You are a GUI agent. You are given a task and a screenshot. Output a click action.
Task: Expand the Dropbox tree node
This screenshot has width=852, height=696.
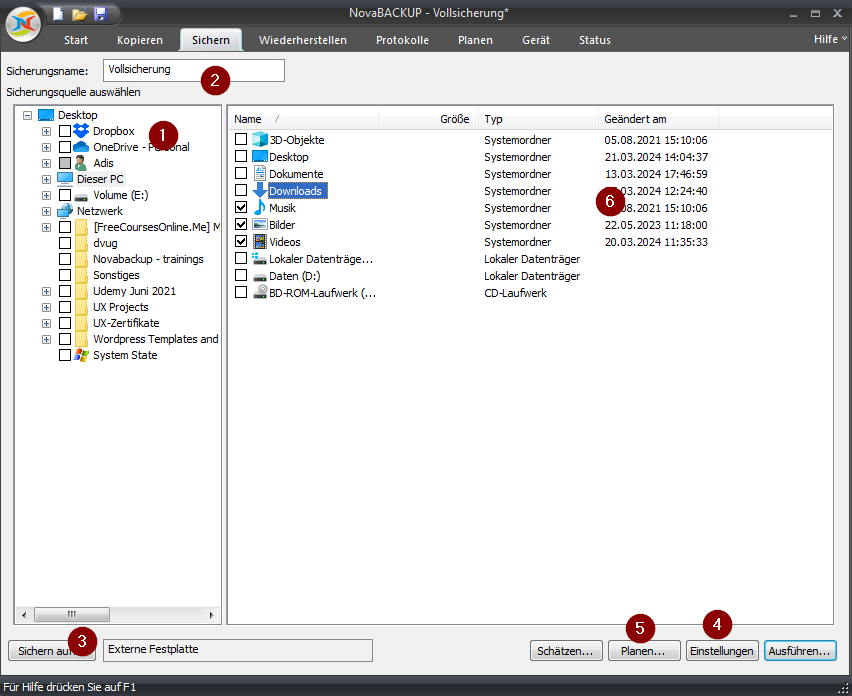pos(46,131)
